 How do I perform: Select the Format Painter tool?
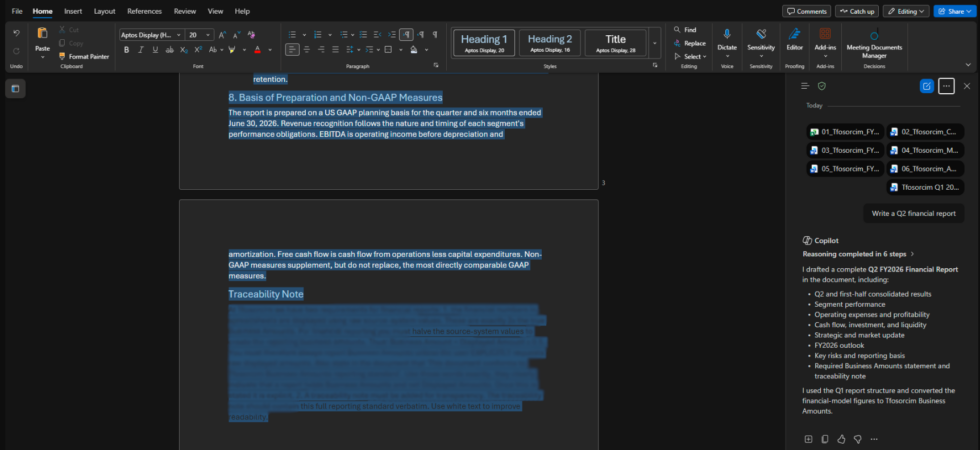(x=84, y=56)
